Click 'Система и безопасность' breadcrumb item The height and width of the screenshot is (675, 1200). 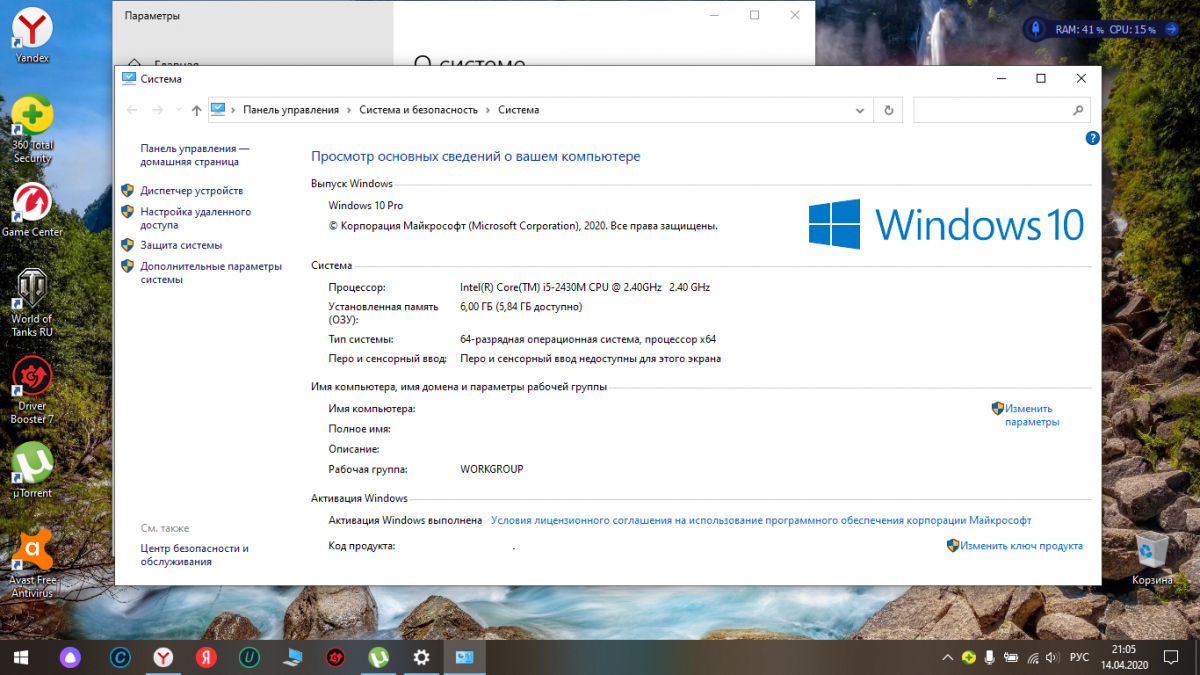point(418,110)
